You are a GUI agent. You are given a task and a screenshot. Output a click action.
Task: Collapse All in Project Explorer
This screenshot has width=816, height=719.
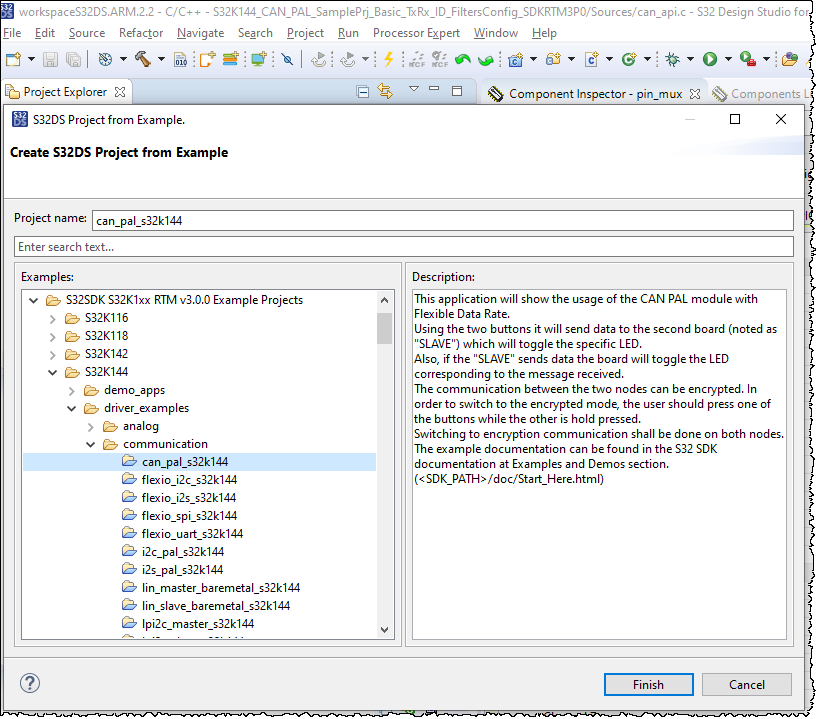[x=363, y=92]
